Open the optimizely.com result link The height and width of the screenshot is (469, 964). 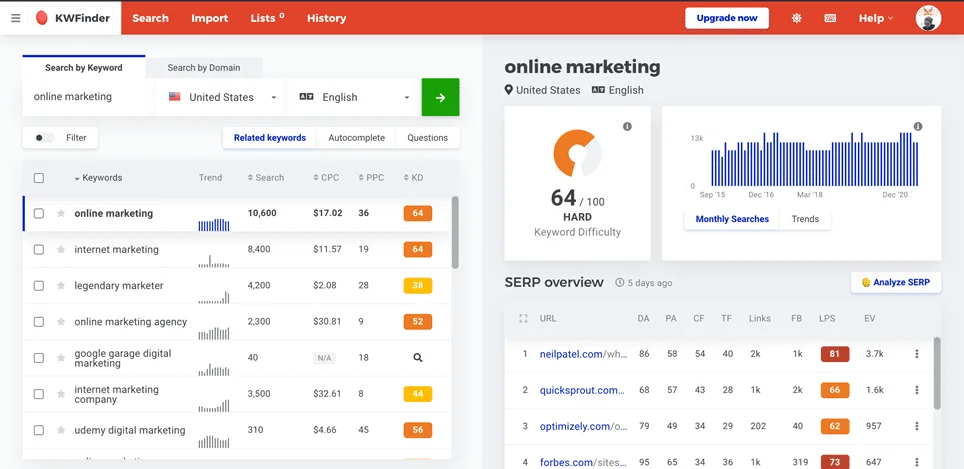coord(583,426)
